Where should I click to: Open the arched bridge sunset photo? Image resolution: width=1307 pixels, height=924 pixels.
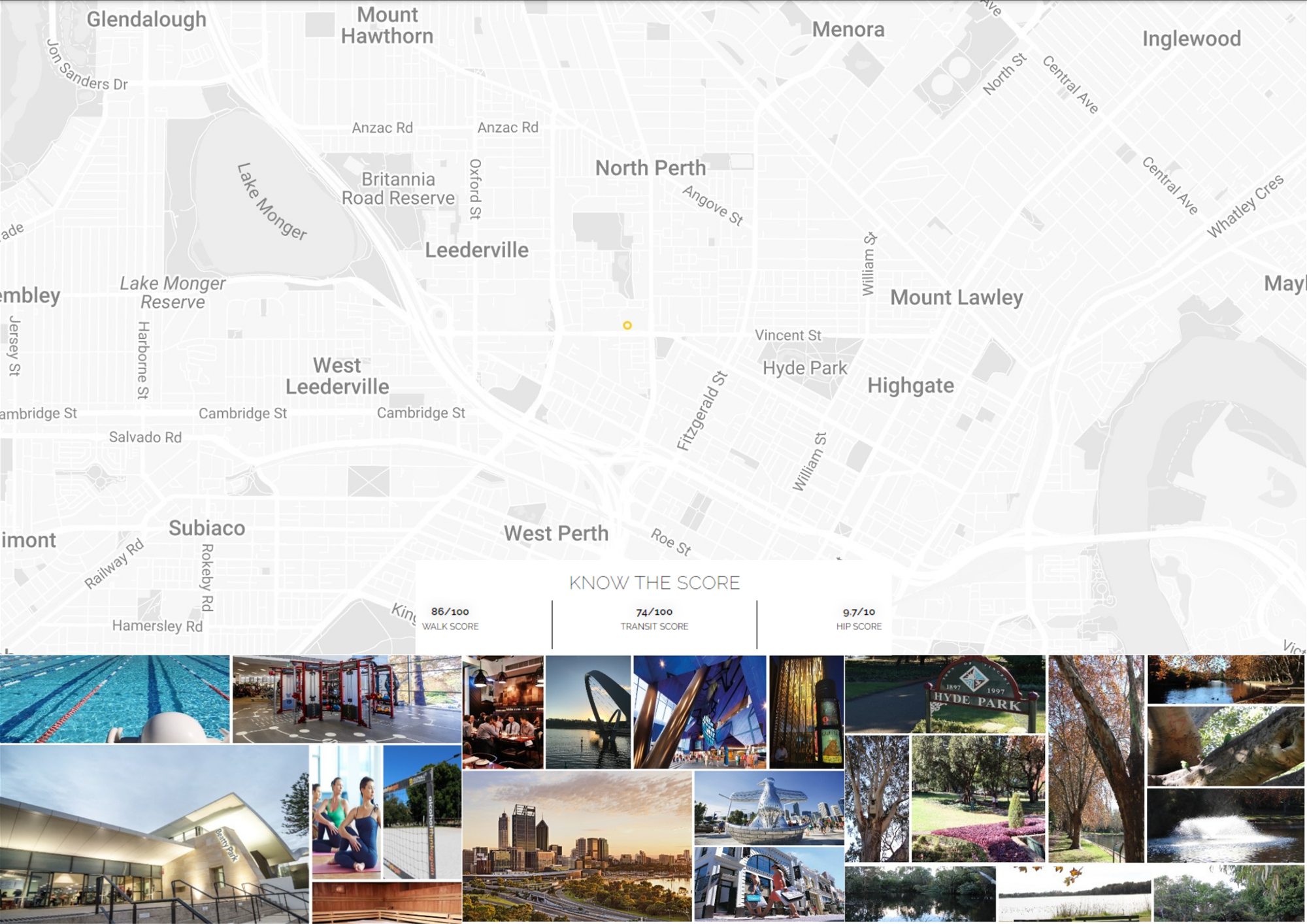(588, 712)
